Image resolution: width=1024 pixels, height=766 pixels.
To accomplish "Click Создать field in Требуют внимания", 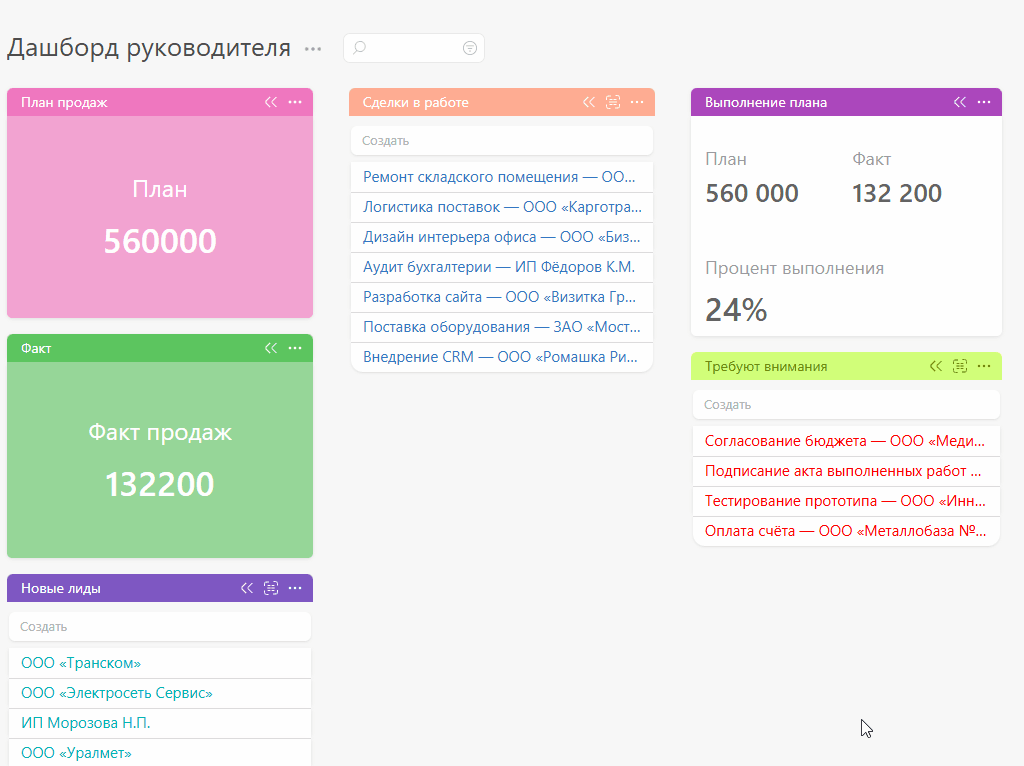I will (846, 405).
